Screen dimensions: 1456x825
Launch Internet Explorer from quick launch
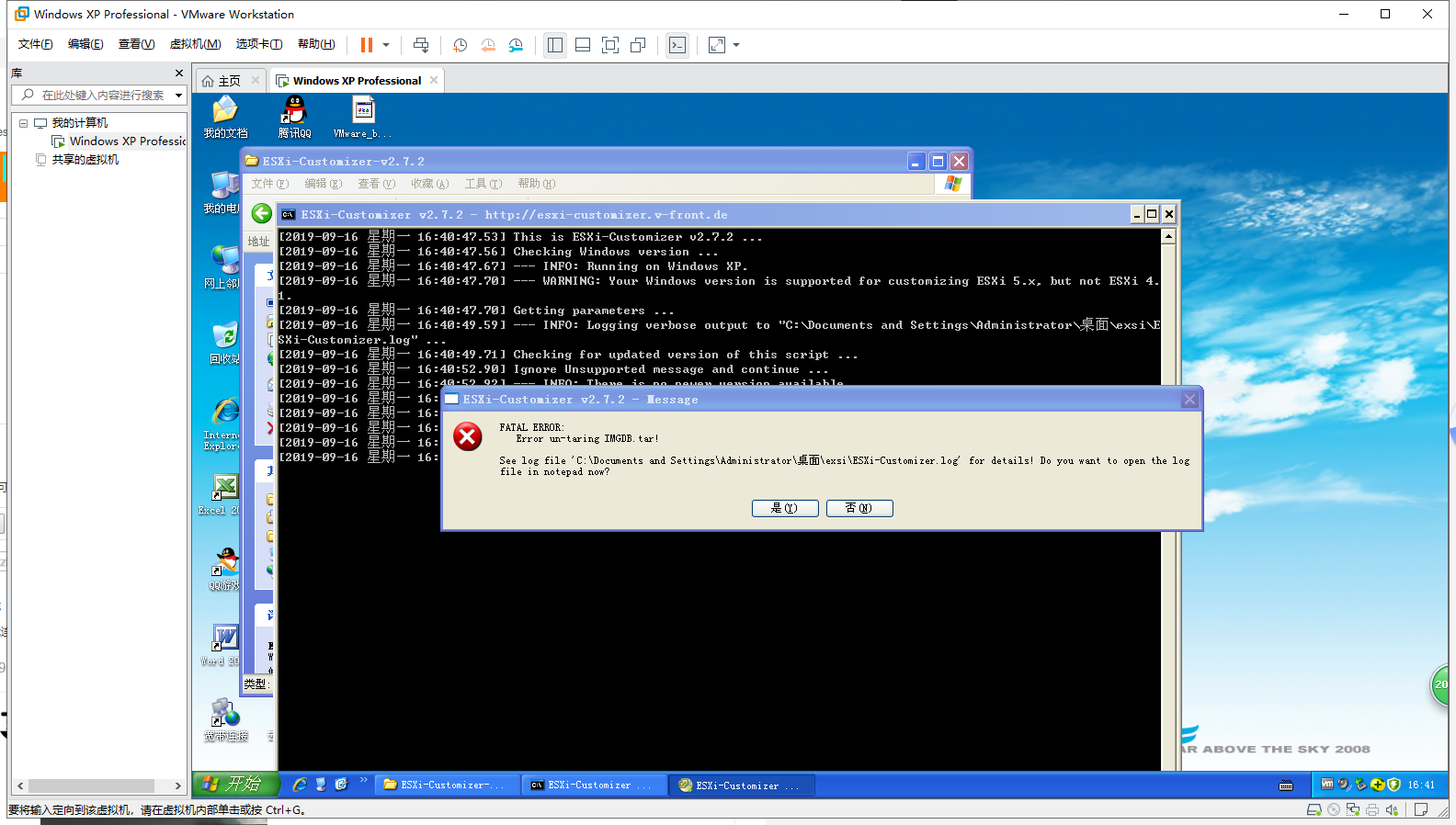click(x=300, y=784)
